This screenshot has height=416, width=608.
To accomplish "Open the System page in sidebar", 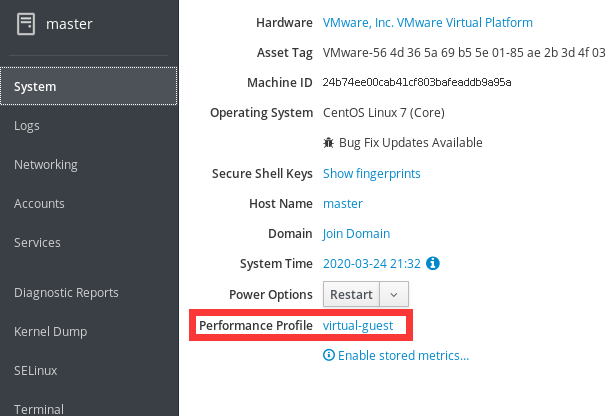I will point(88,86).
